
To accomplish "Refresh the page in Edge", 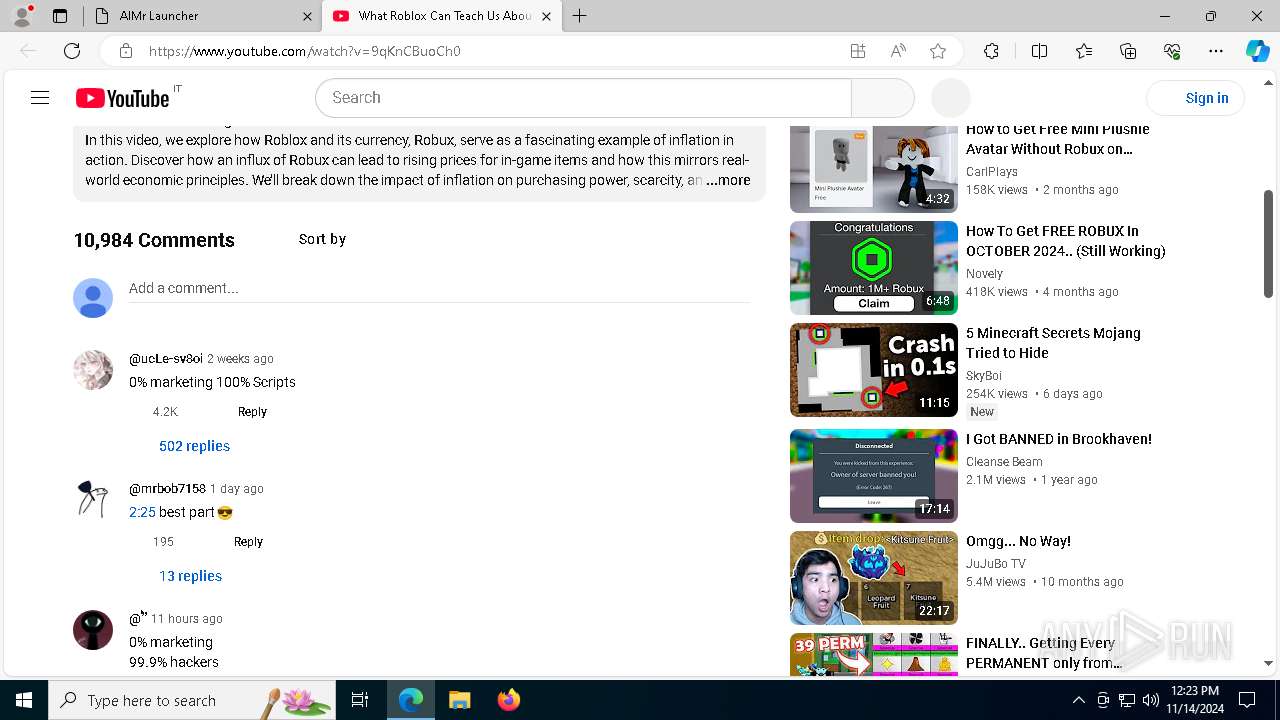I will click(72, 51).
